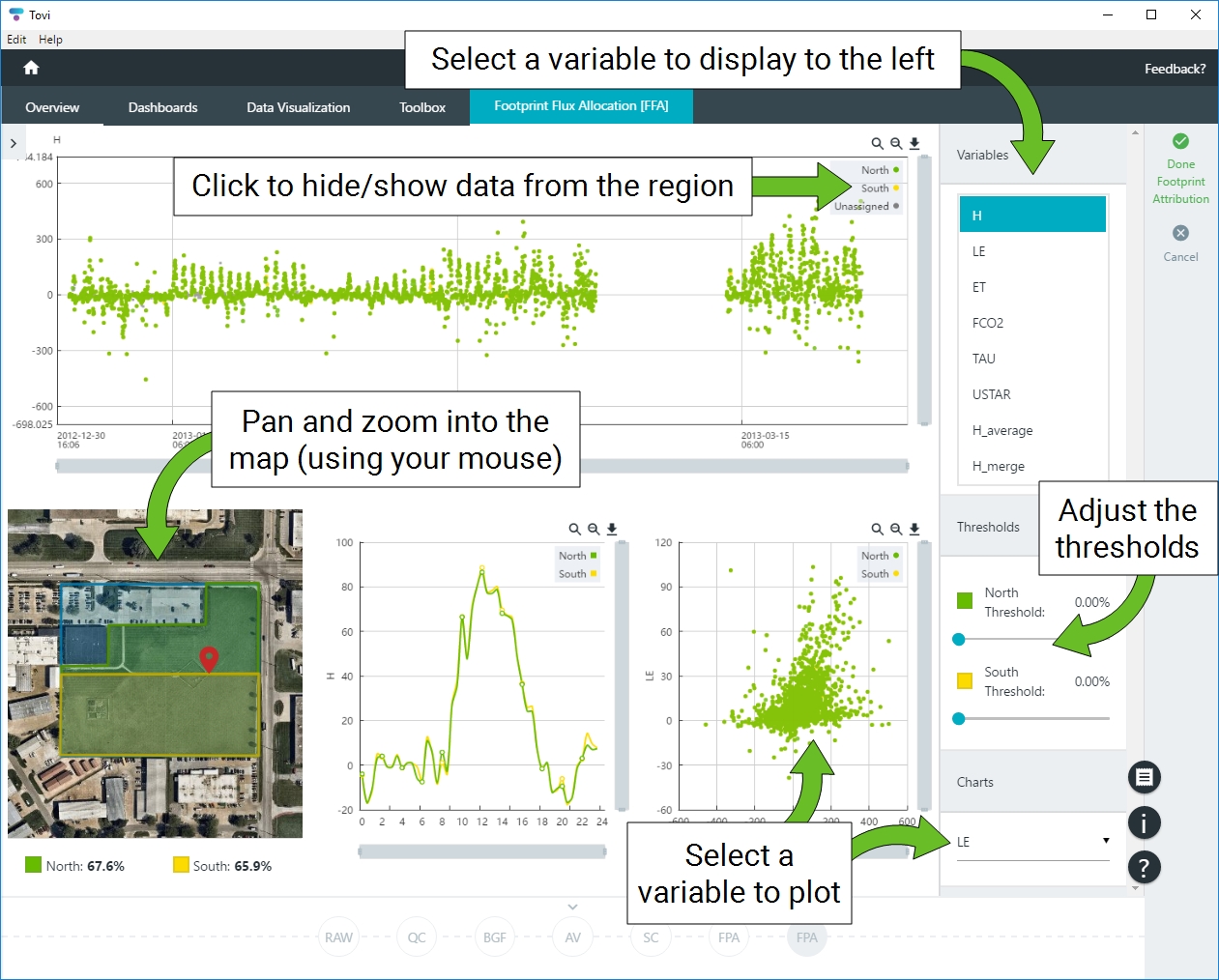Click the question mark help button
The height and width of the screenshot is (980, 1219).
click(1145, 868)
